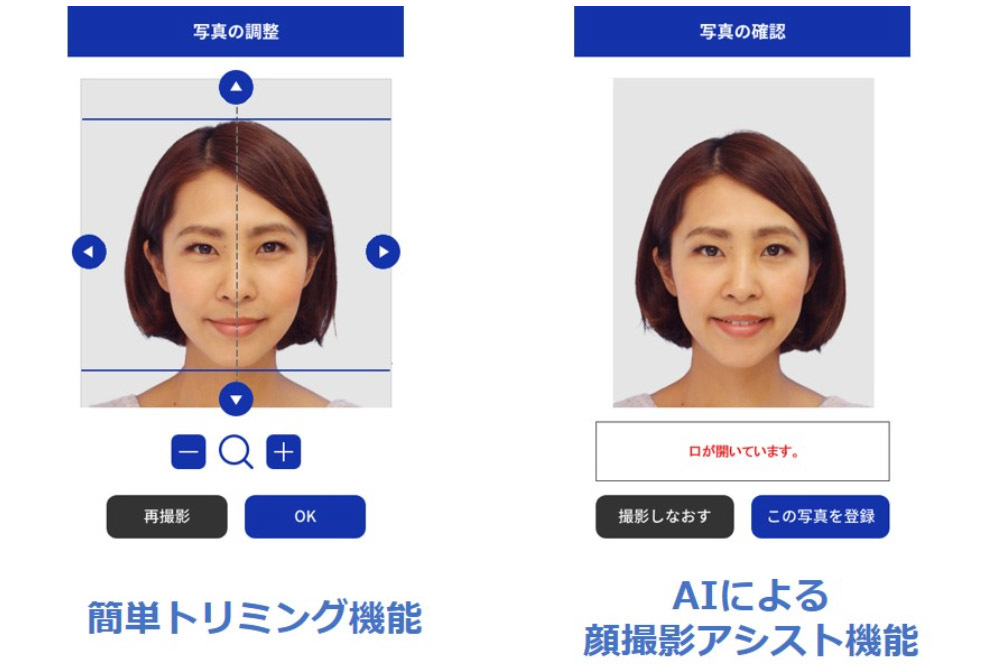Click the AIによる顔撮影アシスト機能 caption text
This screenshot has width=1000, height=664.
point(751,617)
